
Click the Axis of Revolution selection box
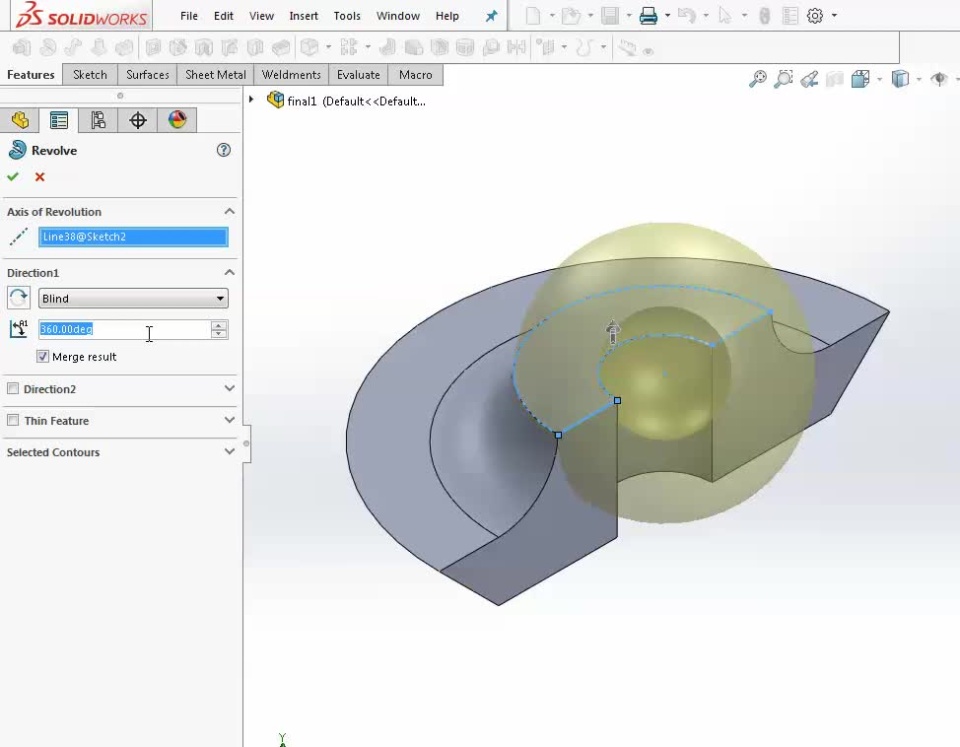(x=133, y=237)
